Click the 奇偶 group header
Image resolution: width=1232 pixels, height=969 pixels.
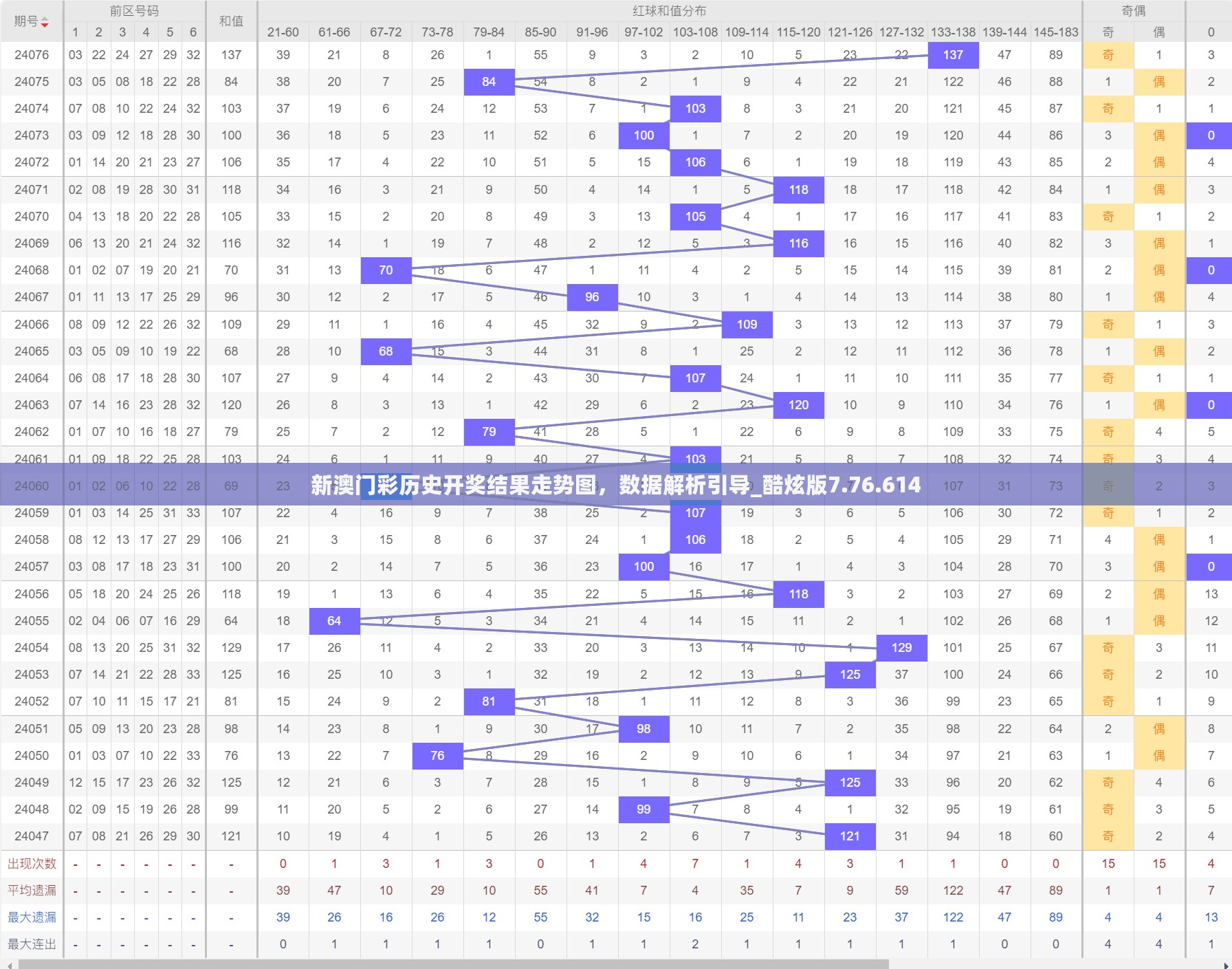click(1133, 11)
